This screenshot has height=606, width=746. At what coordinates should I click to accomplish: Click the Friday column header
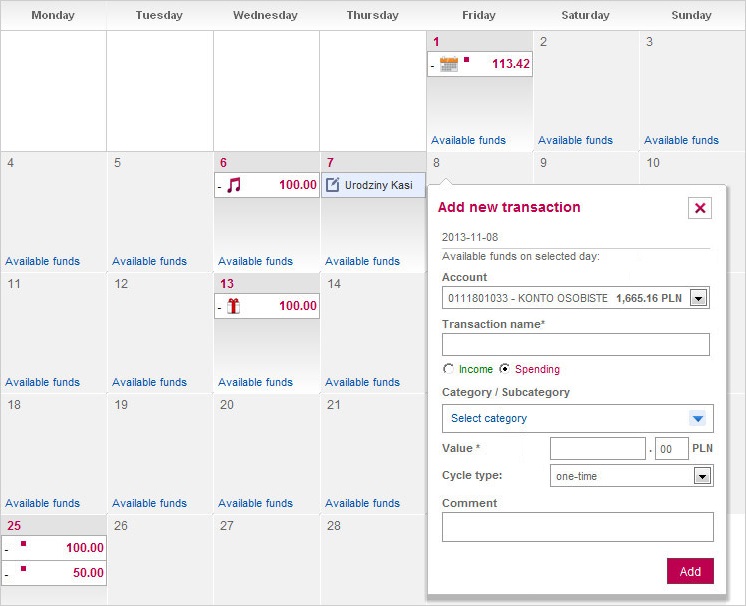click(x=479, y=15)
